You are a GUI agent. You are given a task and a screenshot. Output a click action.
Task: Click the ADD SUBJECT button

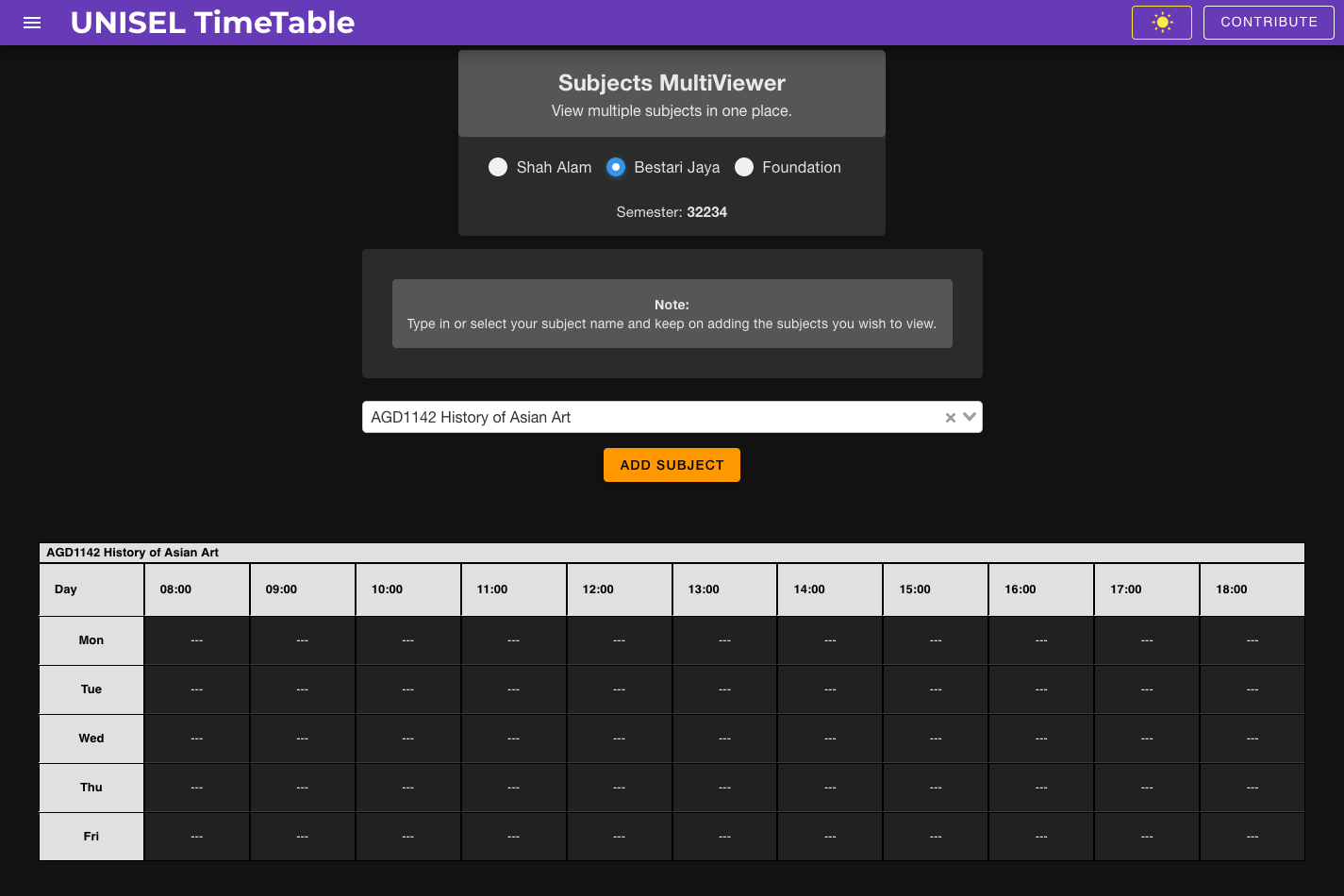672,465
